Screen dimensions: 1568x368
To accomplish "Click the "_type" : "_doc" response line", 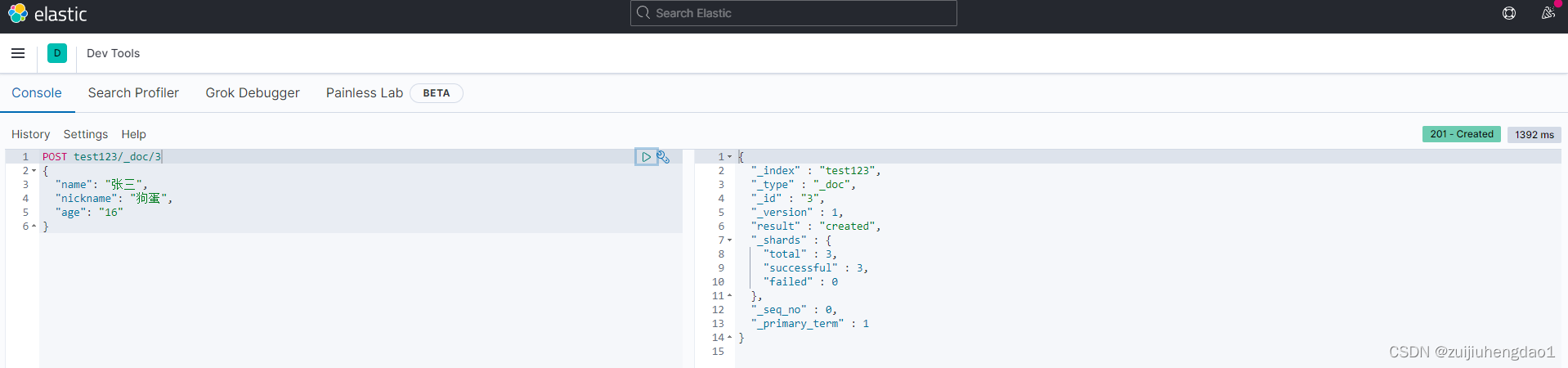I will pos(804,185).
